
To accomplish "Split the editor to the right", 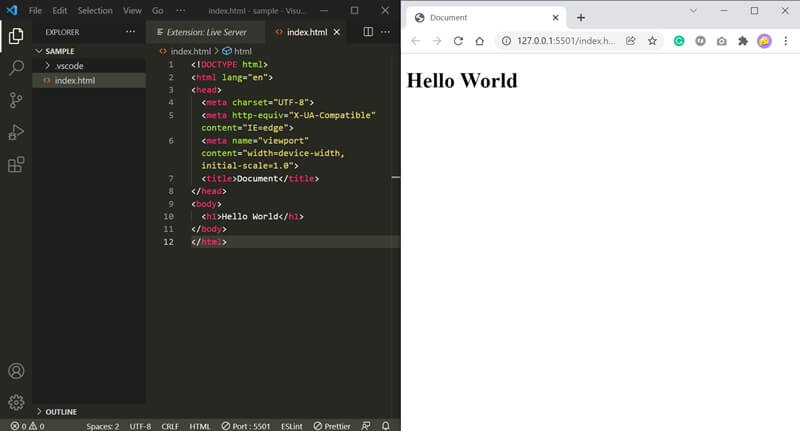I will click(x=367, y=32).
